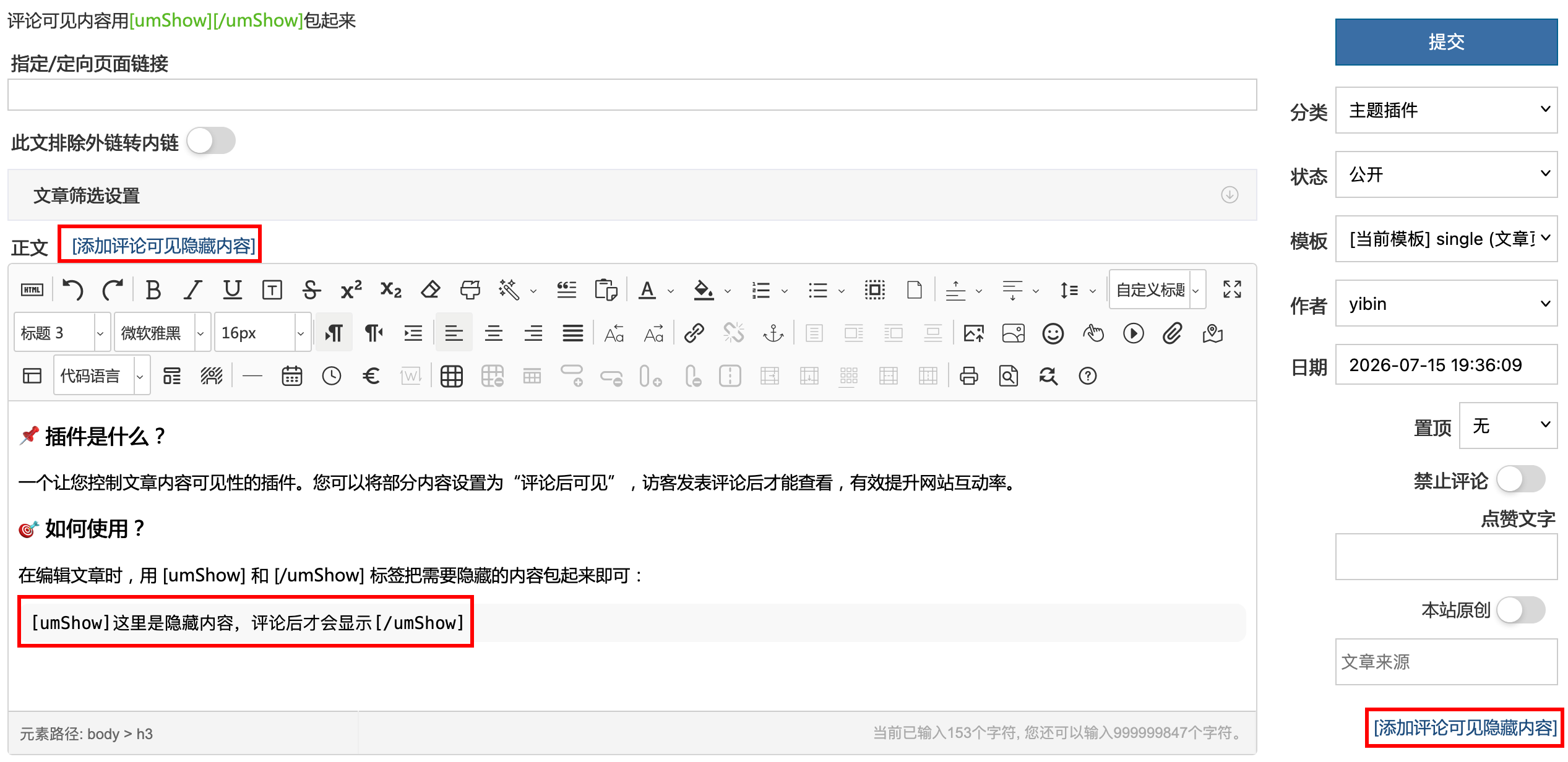The image size is (1568, 762).
Task: Insert an anchor
Action: click(x=773, y=333)
